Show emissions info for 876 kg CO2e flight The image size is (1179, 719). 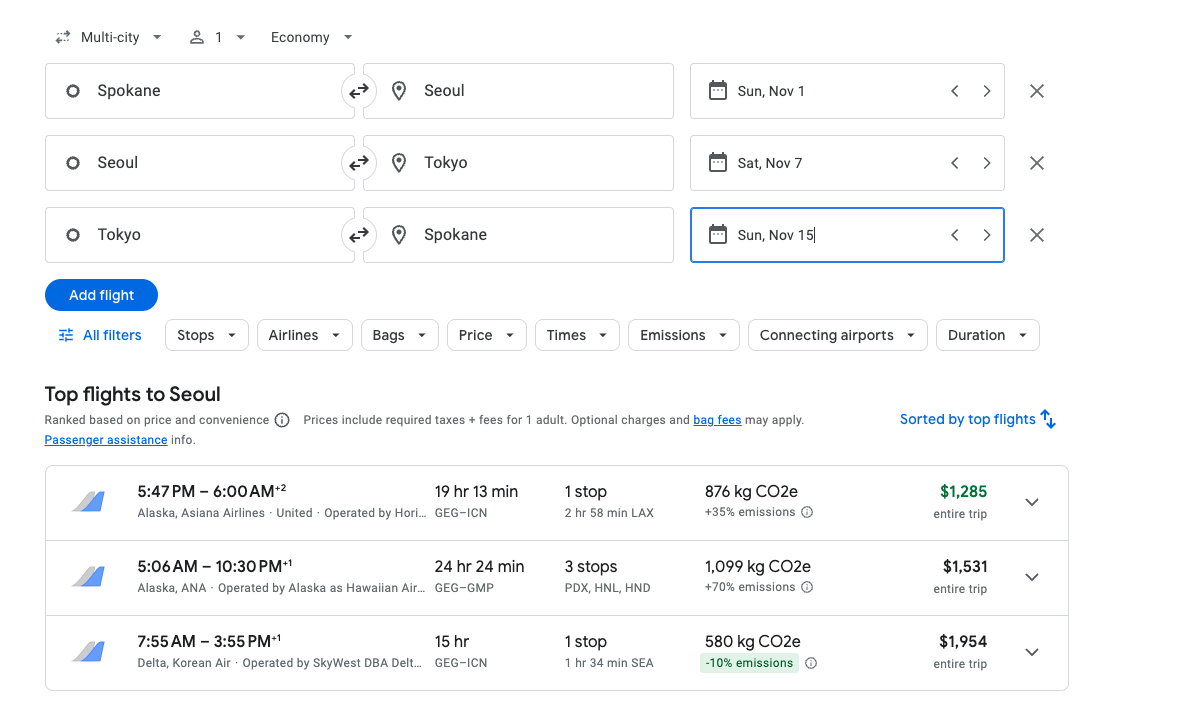click(x=807, y=512)
